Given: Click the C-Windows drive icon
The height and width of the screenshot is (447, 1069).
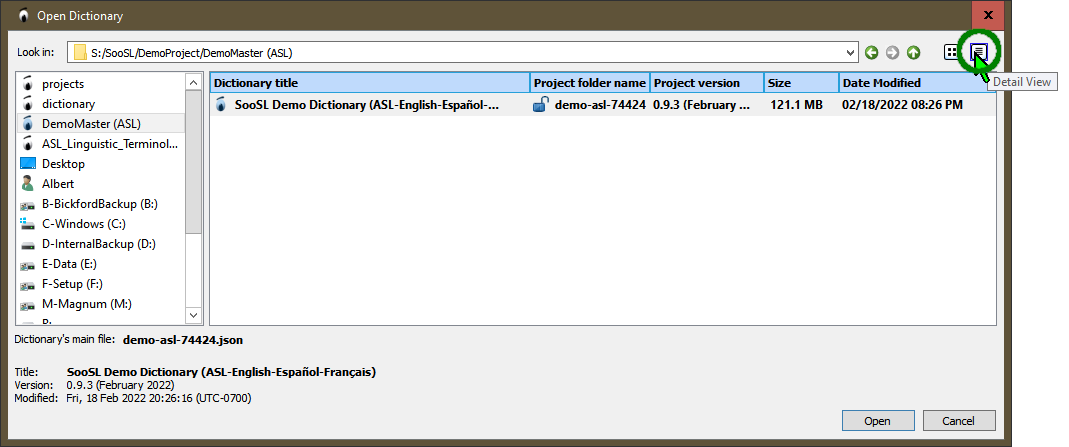Looking at the screenshot, I should pos(28,224).
